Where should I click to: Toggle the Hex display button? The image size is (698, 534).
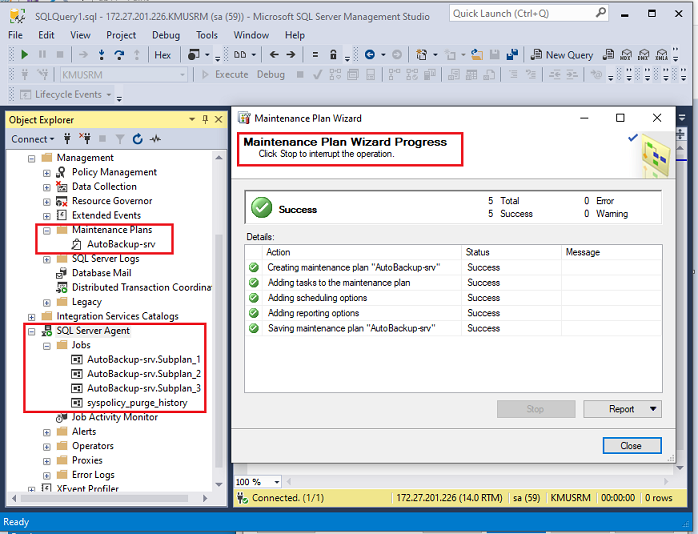click(162, 55)
